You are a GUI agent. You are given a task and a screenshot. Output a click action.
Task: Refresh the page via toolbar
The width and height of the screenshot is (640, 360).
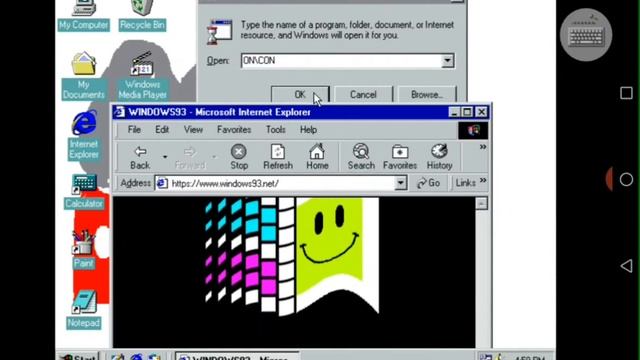point(278,158)
